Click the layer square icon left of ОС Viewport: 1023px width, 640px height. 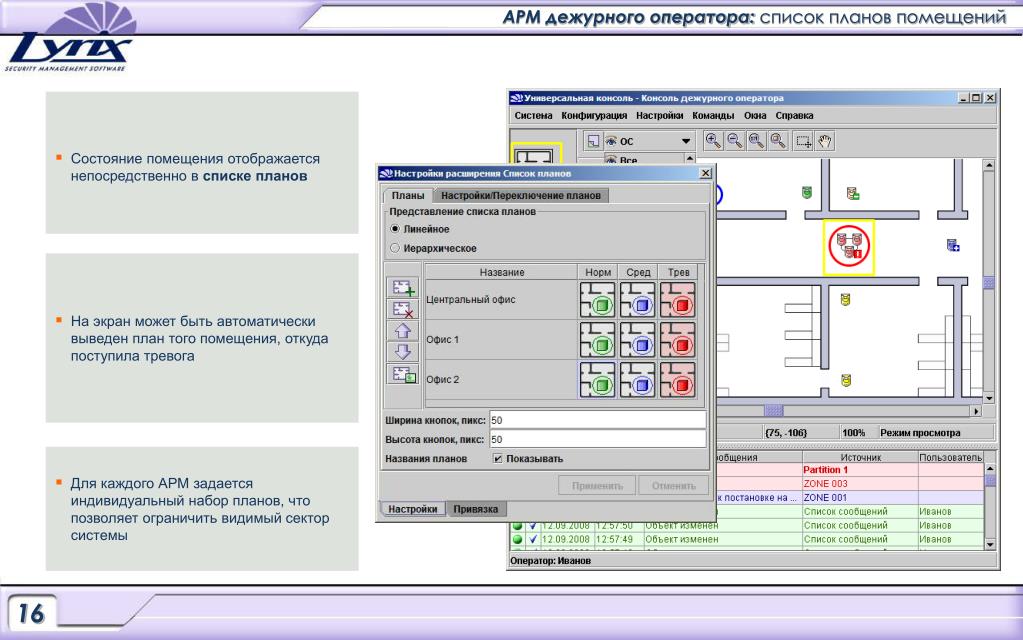point(592,141)
